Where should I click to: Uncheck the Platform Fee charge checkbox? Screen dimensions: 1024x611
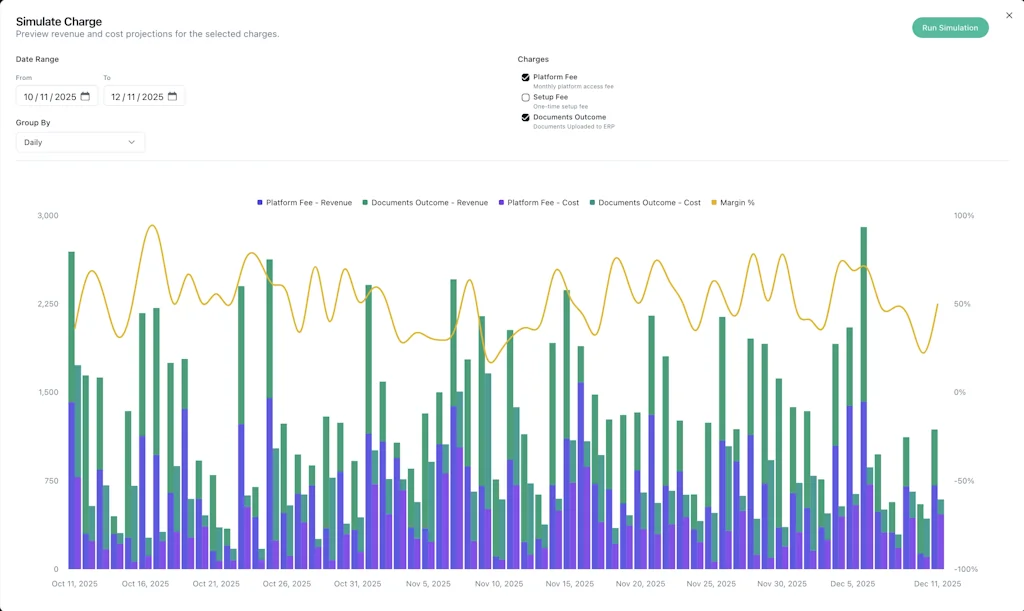click(x=525, y=77)
